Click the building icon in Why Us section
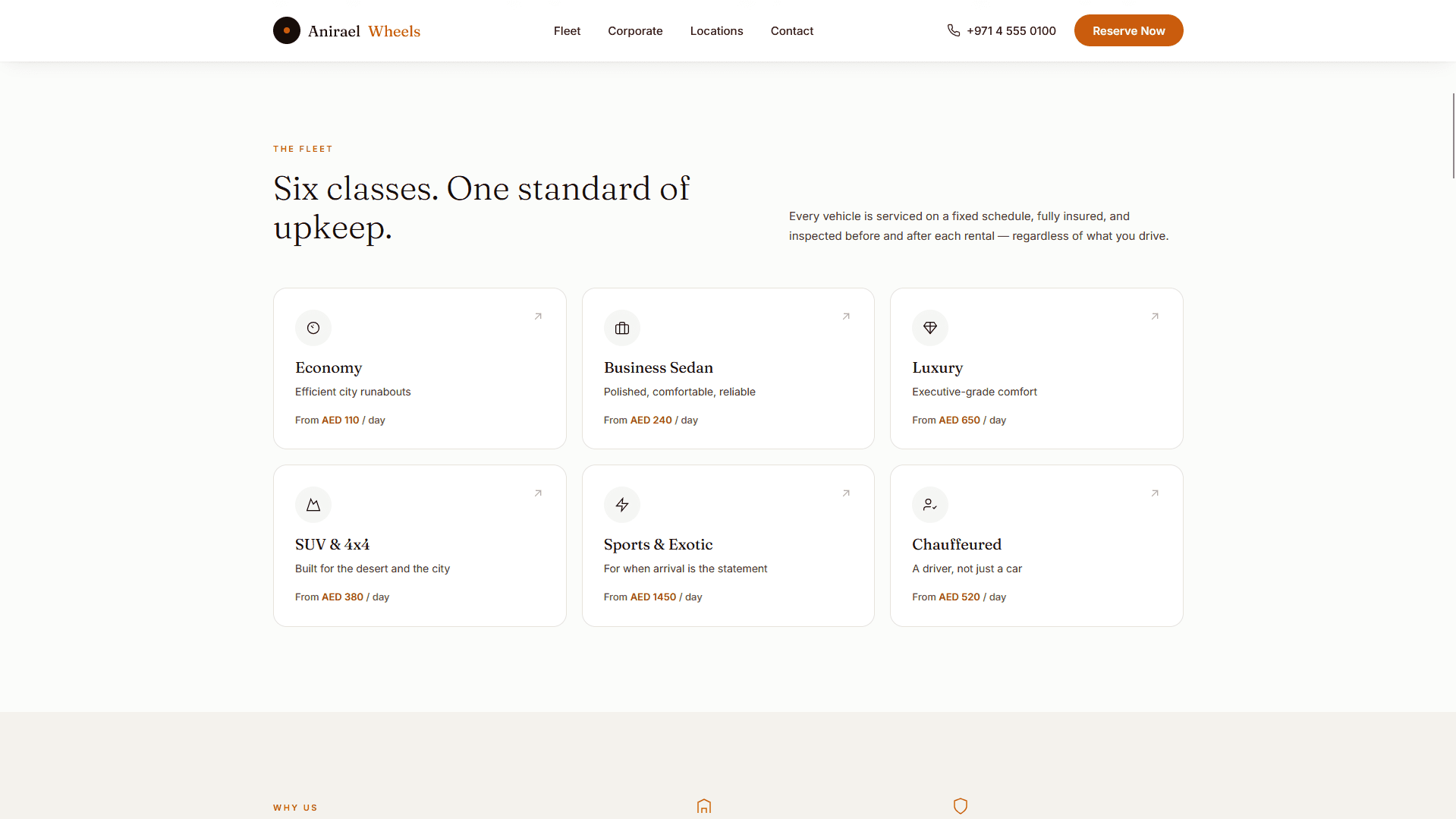This screenshot has width=1456, height=819. pos(704,806)
